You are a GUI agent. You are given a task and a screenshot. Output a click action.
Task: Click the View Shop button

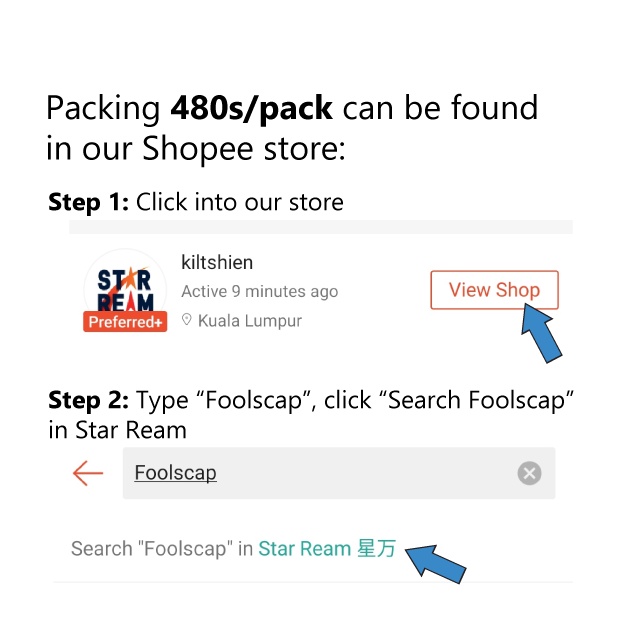pyautogui.click(x=494, y=290)
